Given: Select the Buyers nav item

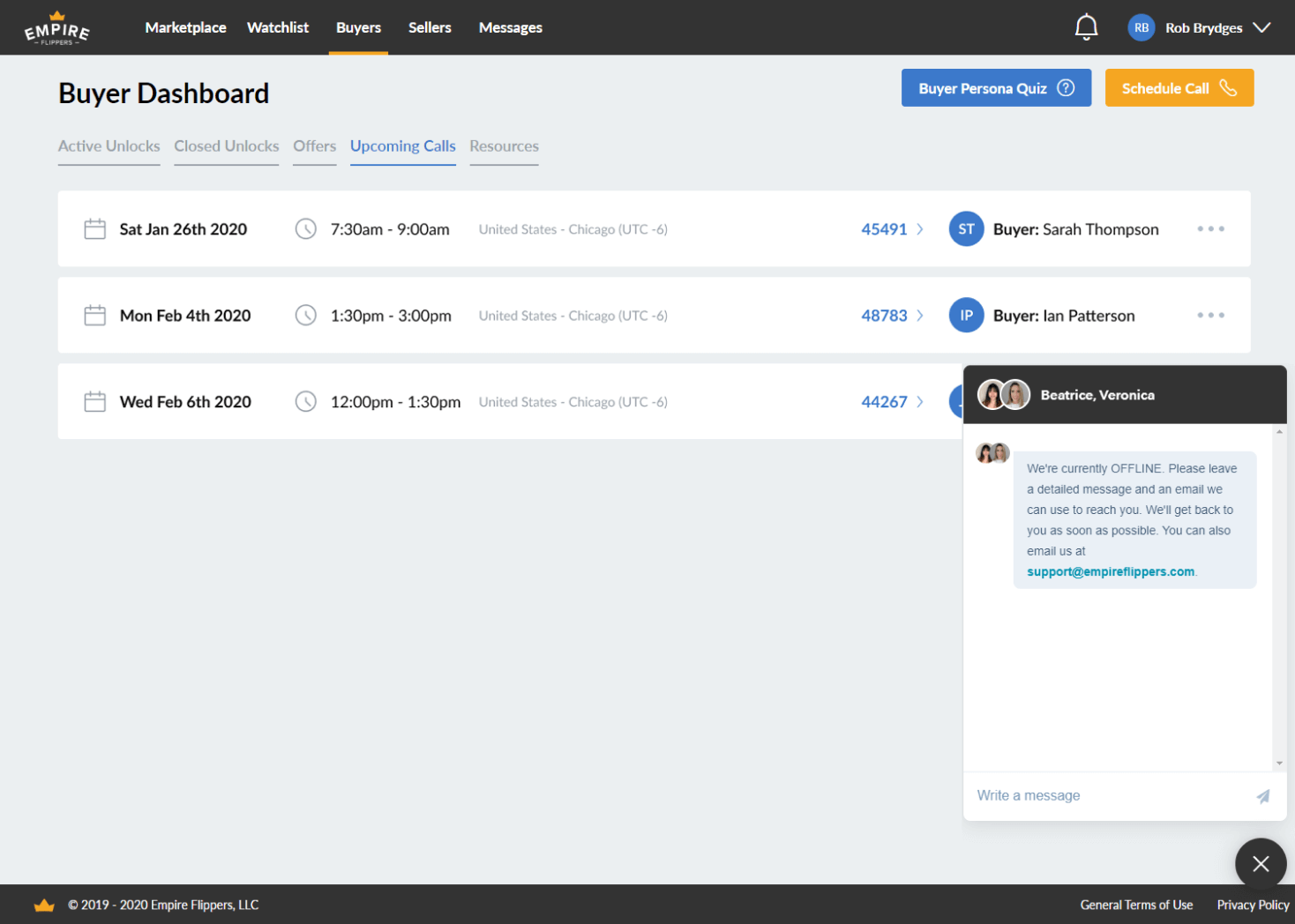Looking at the screenshot, I should tap(358, 27).
